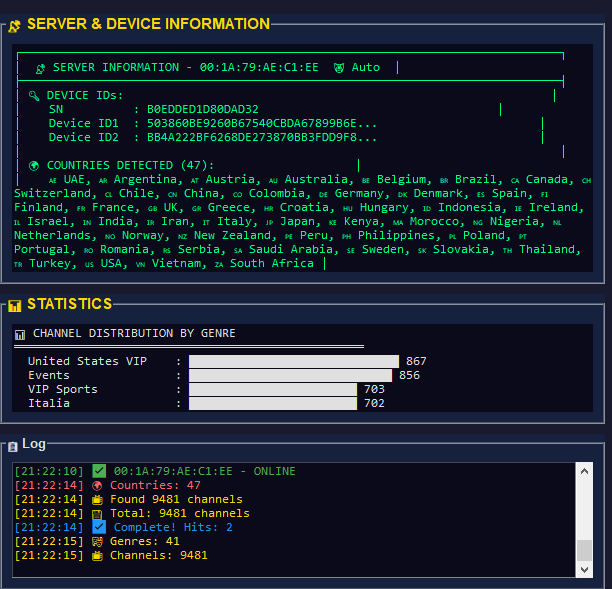Click the Log panel clipboard icon

coord(13,447)
